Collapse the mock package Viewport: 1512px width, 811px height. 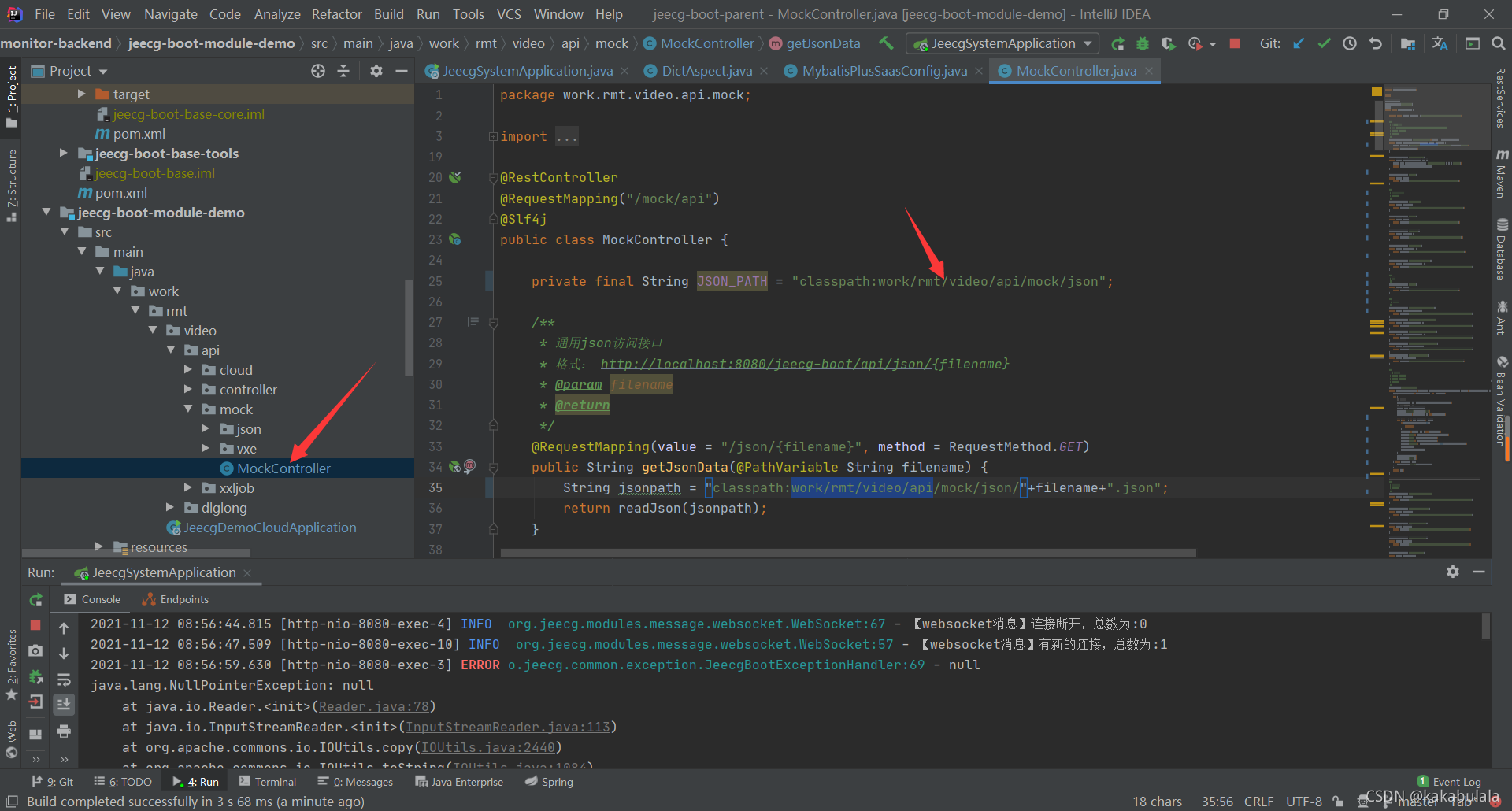188,409
